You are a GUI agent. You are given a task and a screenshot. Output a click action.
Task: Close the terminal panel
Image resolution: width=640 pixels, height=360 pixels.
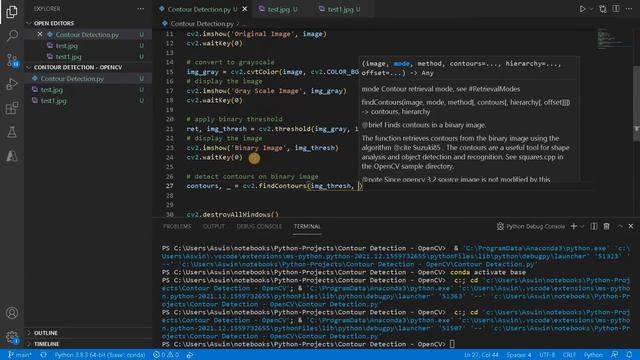click(631, 226)
